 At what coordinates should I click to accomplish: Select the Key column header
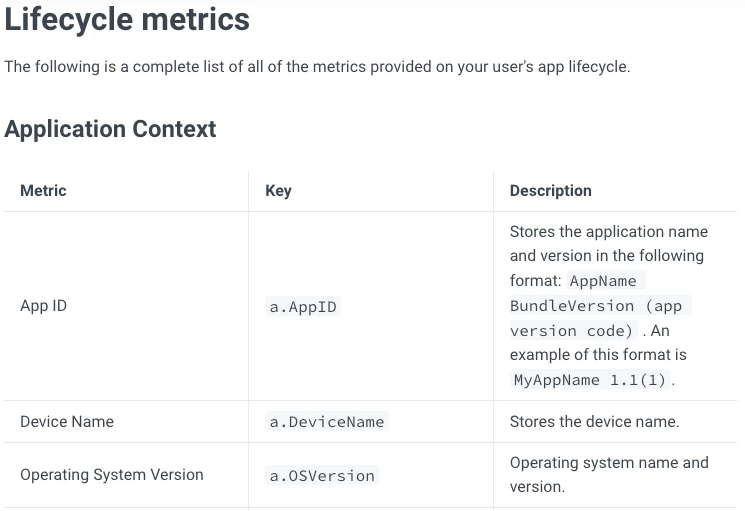(x=278, y=190)
